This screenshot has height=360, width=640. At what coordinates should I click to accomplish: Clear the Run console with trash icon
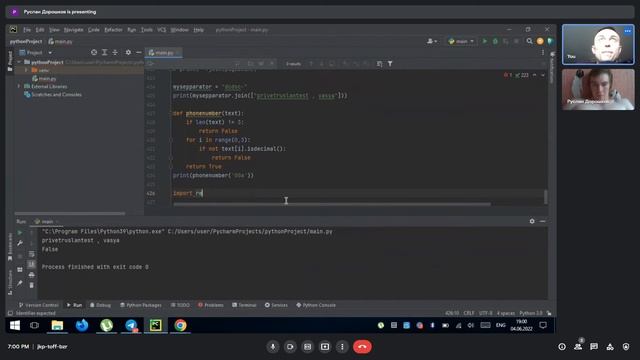(32, 285)
